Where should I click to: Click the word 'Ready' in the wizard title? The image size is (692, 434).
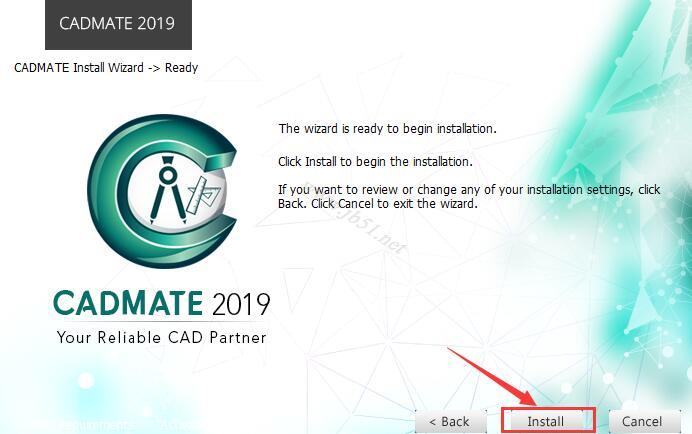pos(181,68)
